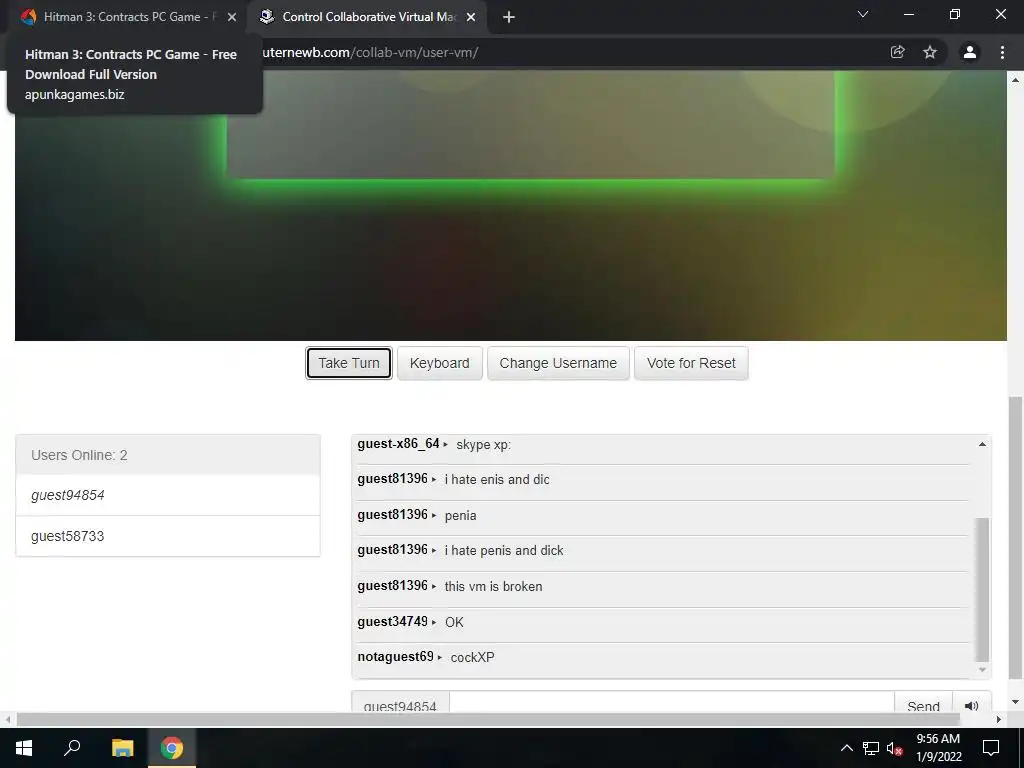1024x768 pixels.
Task: Click username guest-x86_64 in chat
Action: 398,444
